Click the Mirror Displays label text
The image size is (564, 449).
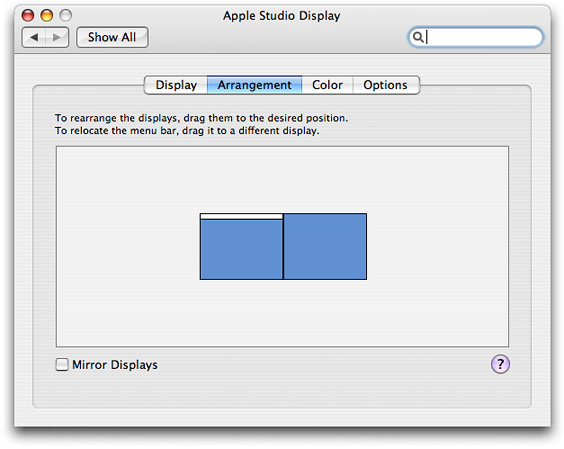[x=115, y=365]
